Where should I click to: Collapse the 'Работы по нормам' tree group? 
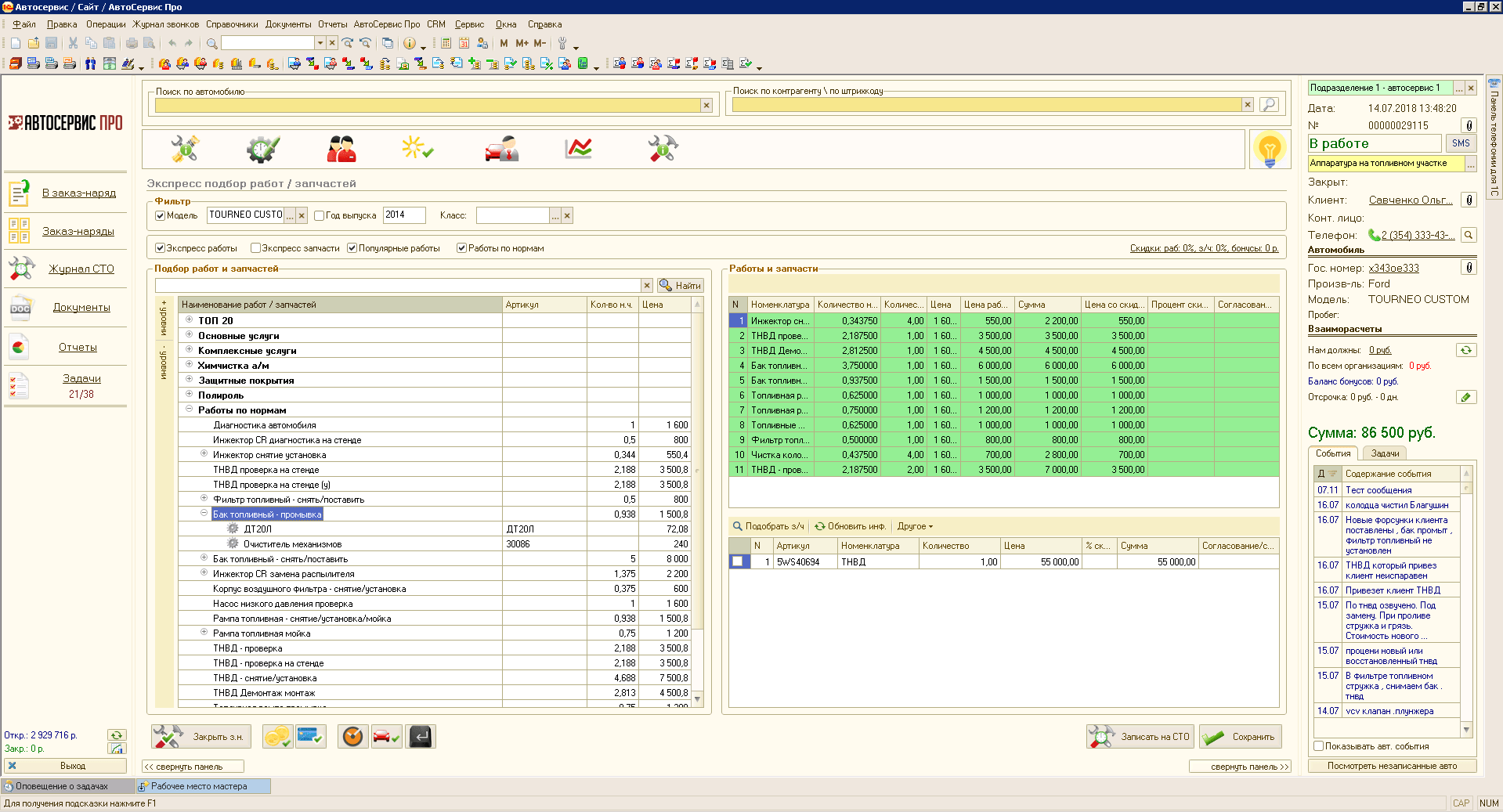(x=189, y=409)
